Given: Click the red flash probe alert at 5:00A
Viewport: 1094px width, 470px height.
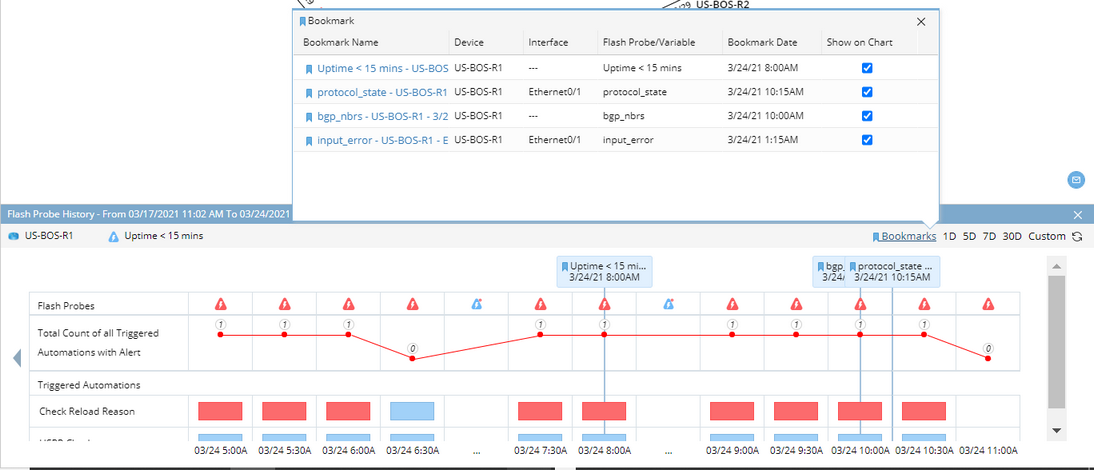Looking at the screenshot, I should (221, 304).
